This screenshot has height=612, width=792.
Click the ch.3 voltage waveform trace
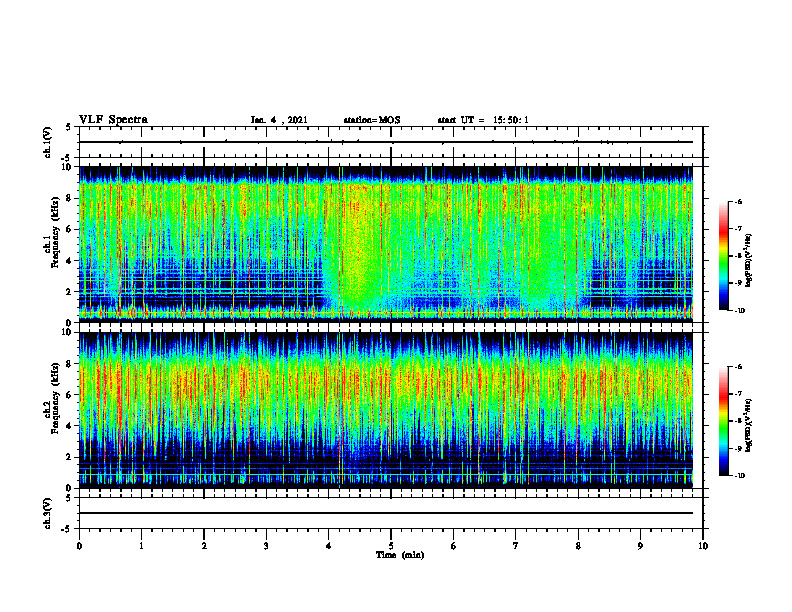coord(386,513)
